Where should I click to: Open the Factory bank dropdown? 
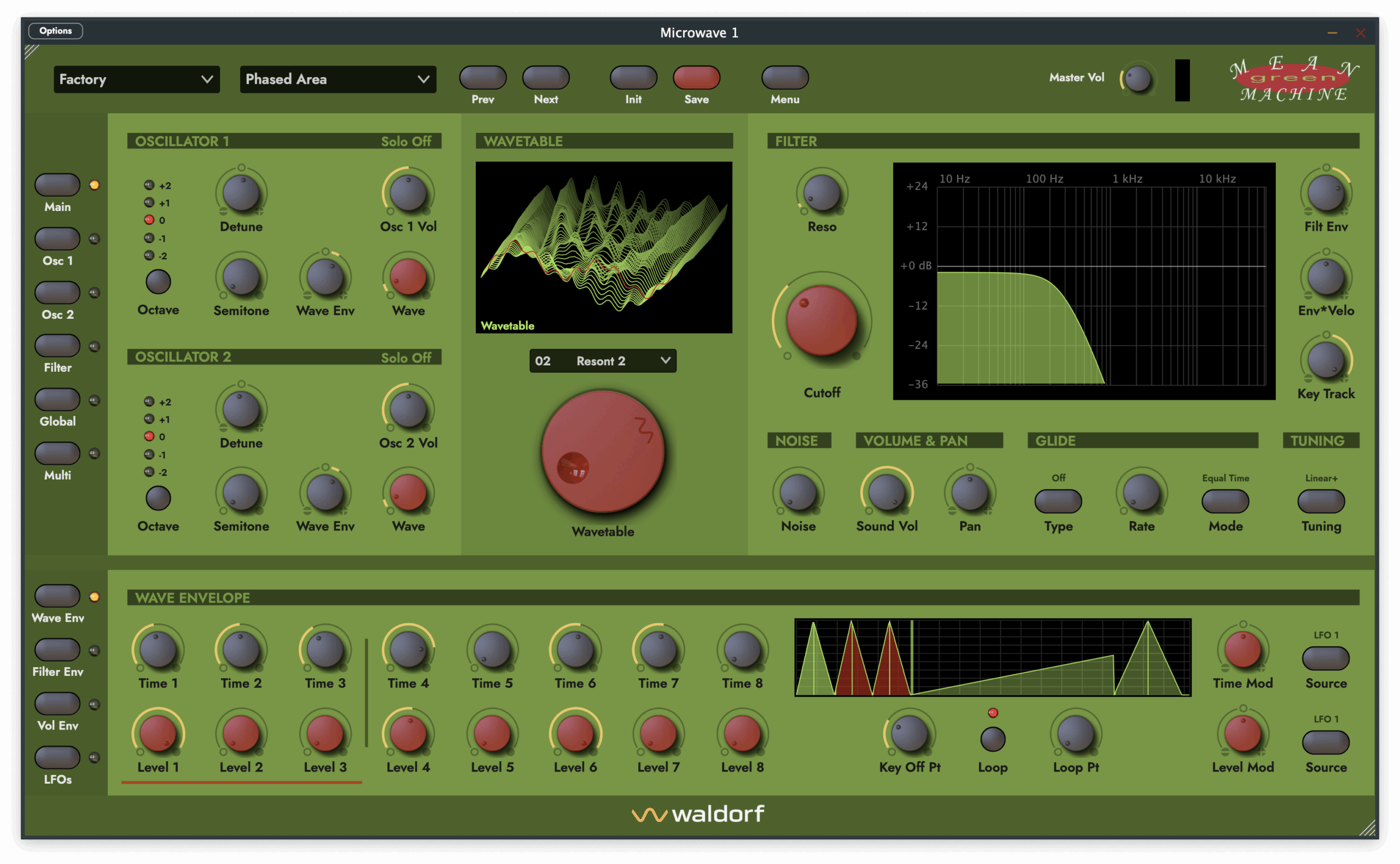137,79
